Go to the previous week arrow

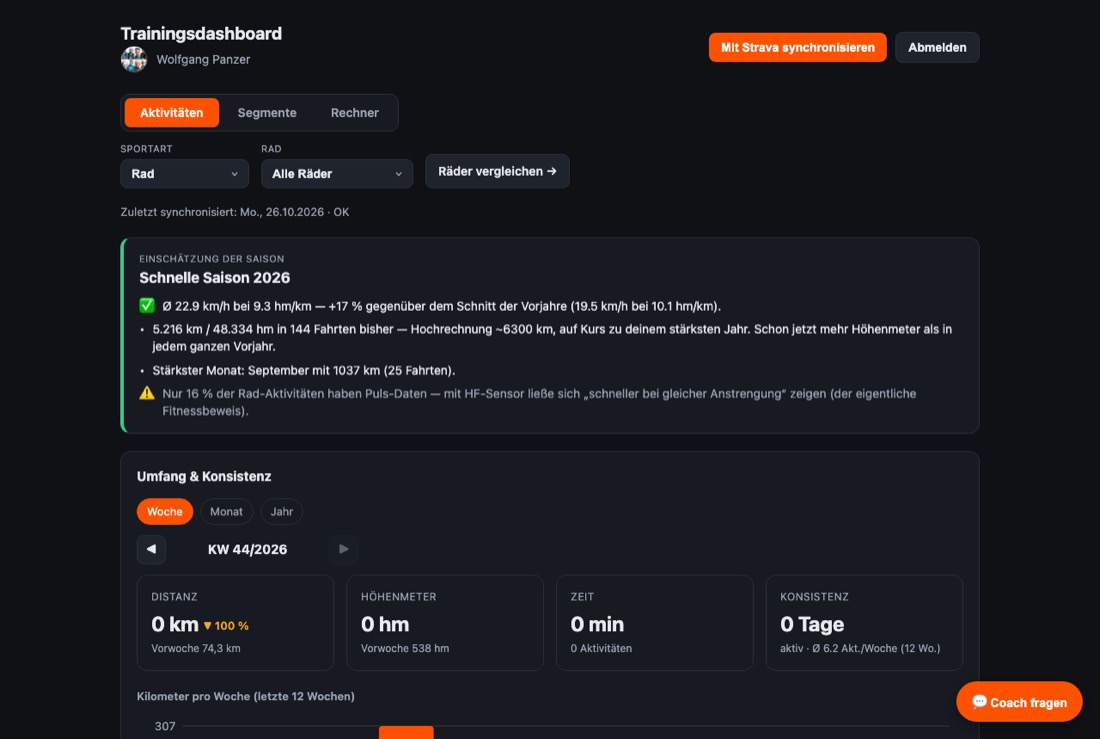coord(152,550)
